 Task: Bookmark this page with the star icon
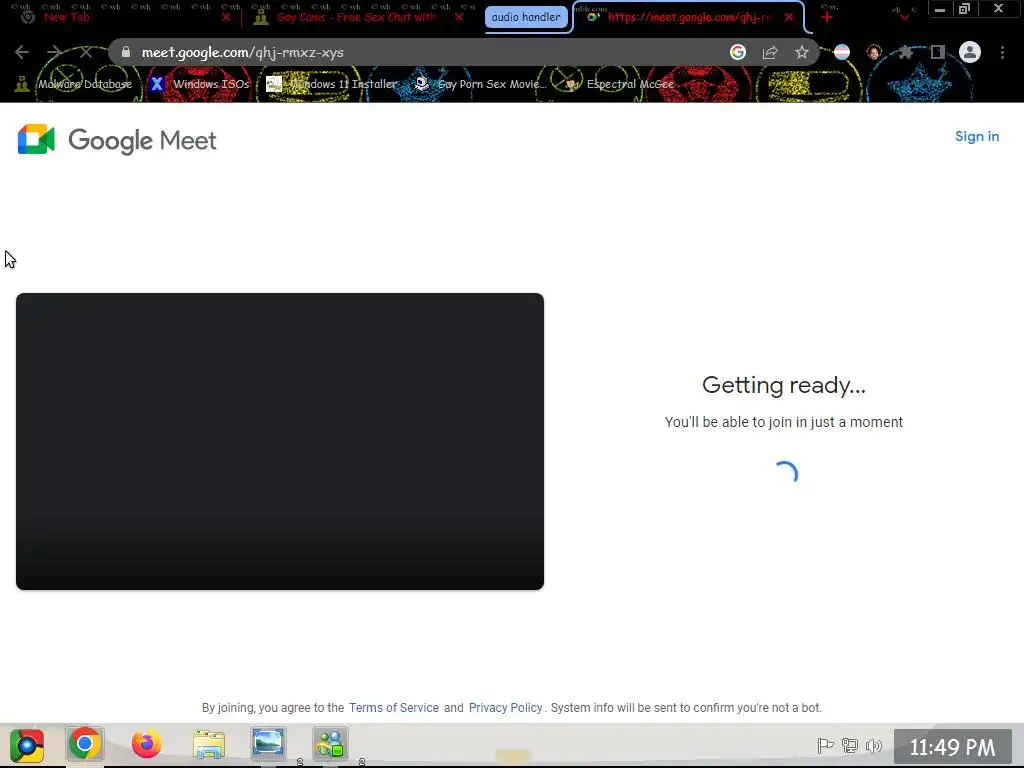click(802, 52)
